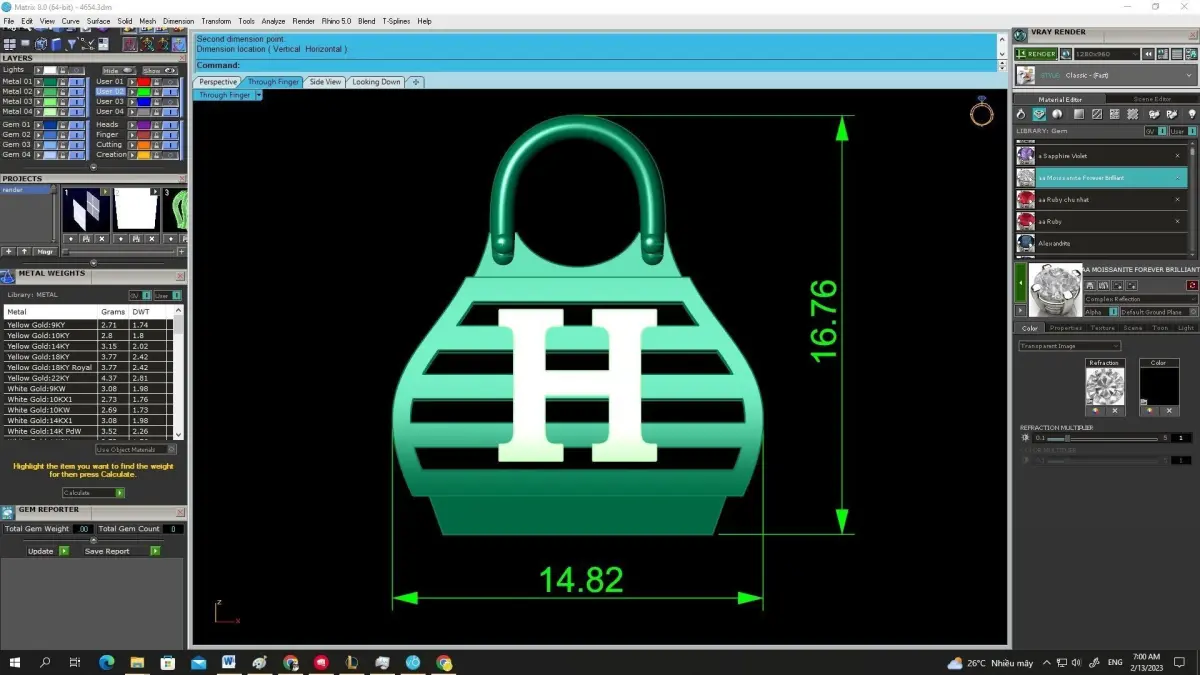Viewport: 1200px width, 675px height.
Task: Click the black Color swatch
Action: coord(1158,386)
